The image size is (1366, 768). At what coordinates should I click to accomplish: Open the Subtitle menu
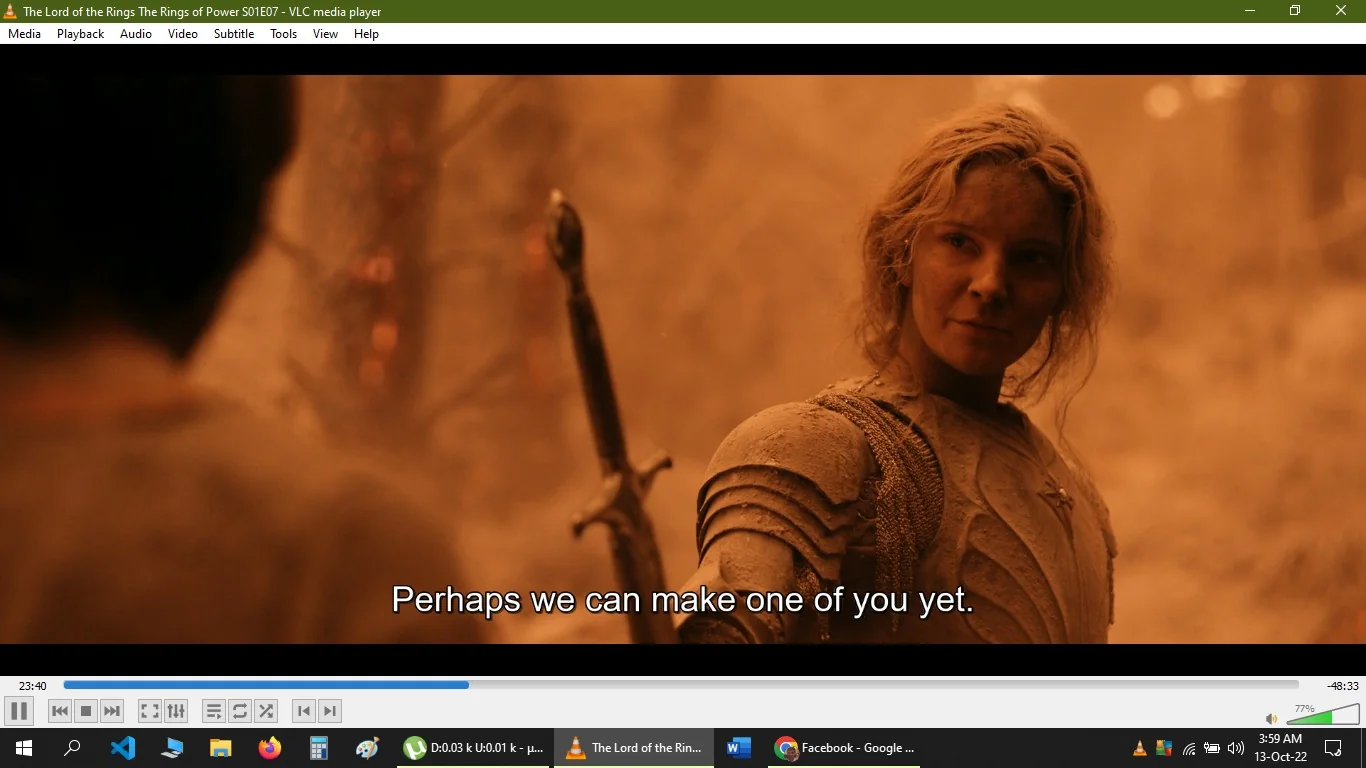234,34
